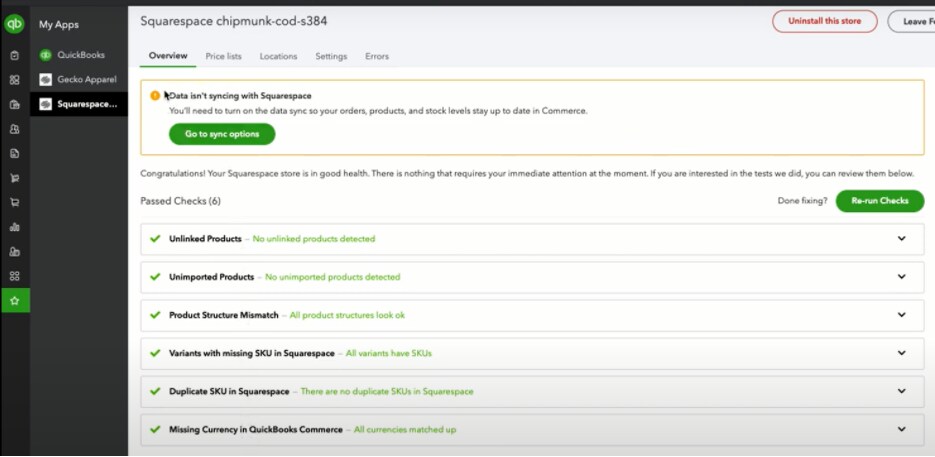Open the Locations tab
Image resolution: width=935 pixels, height=457 pixels.
(x=278, y=56)
